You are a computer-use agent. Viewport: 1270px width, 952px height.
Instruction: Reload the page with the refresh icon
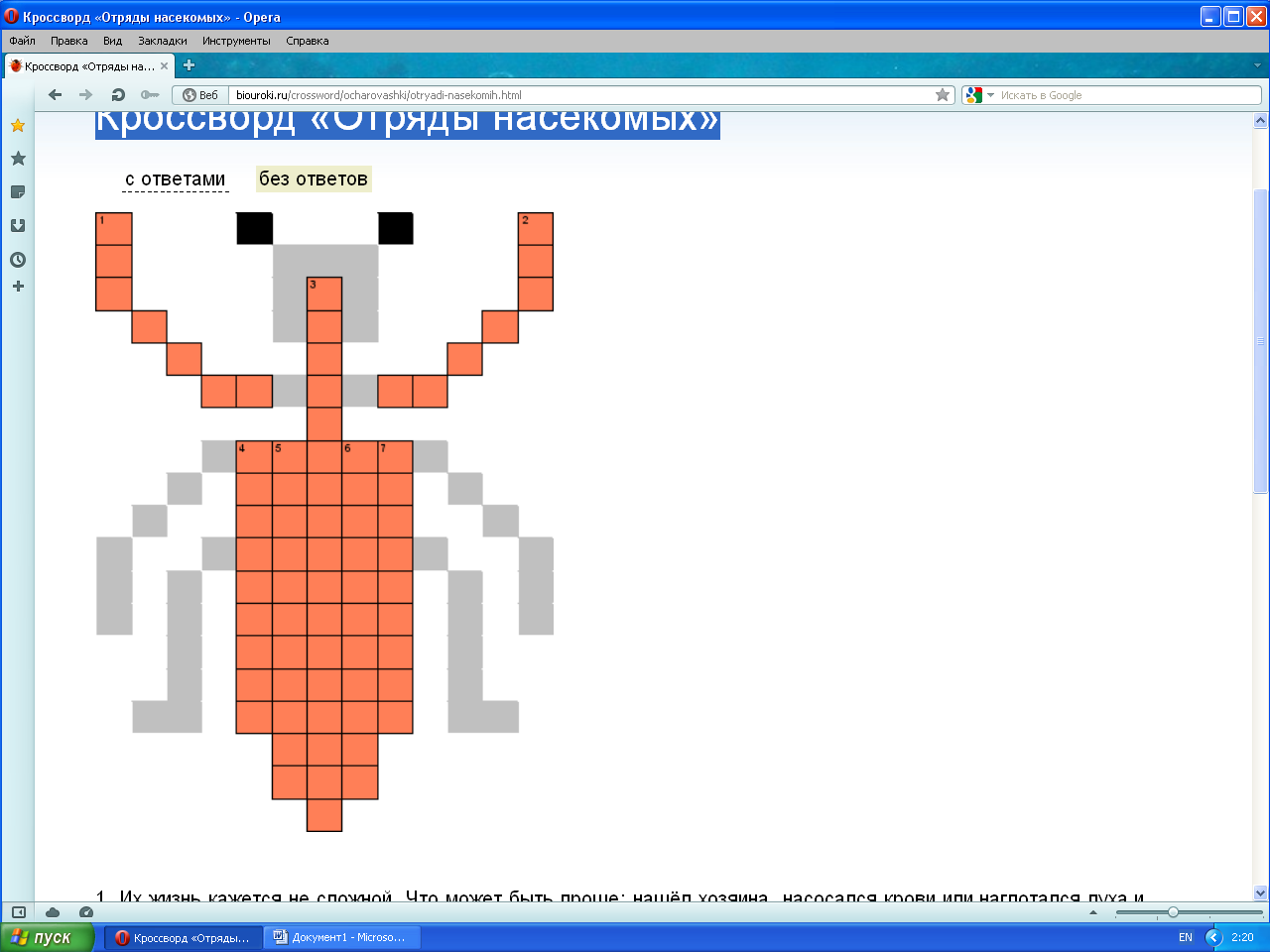(118, 95)
